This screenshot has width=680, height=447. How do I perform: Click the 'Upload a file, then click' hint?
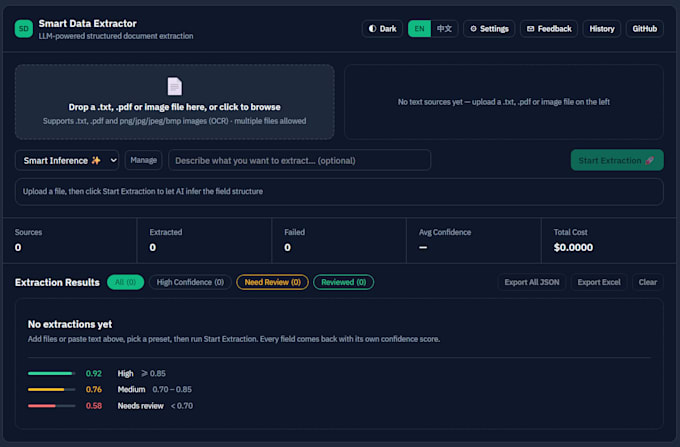tap(143, 191)
